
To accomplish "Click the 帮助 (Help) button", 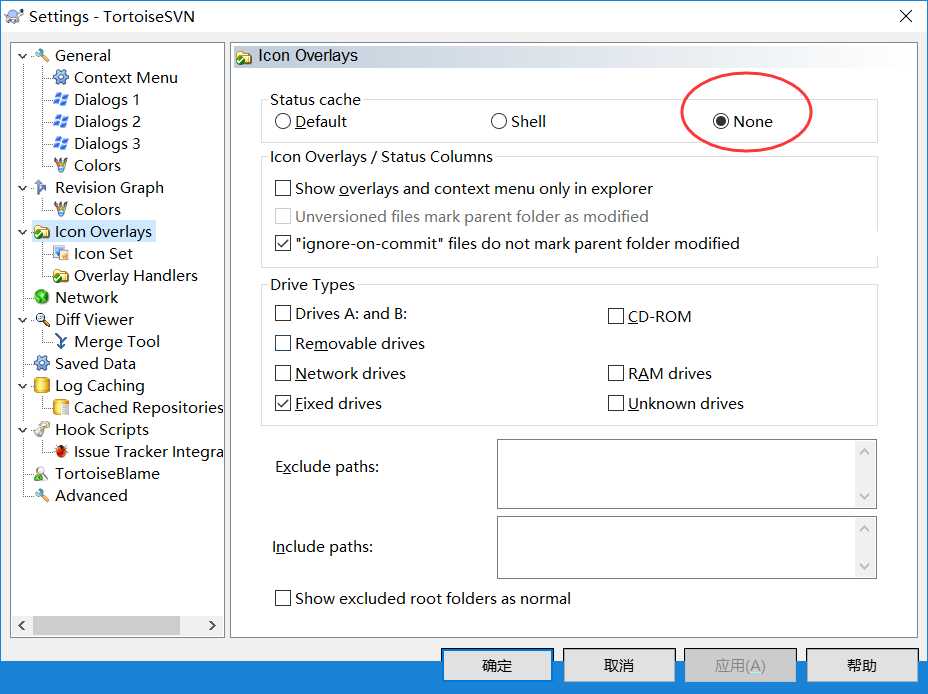I will click(x=862, y=666).
